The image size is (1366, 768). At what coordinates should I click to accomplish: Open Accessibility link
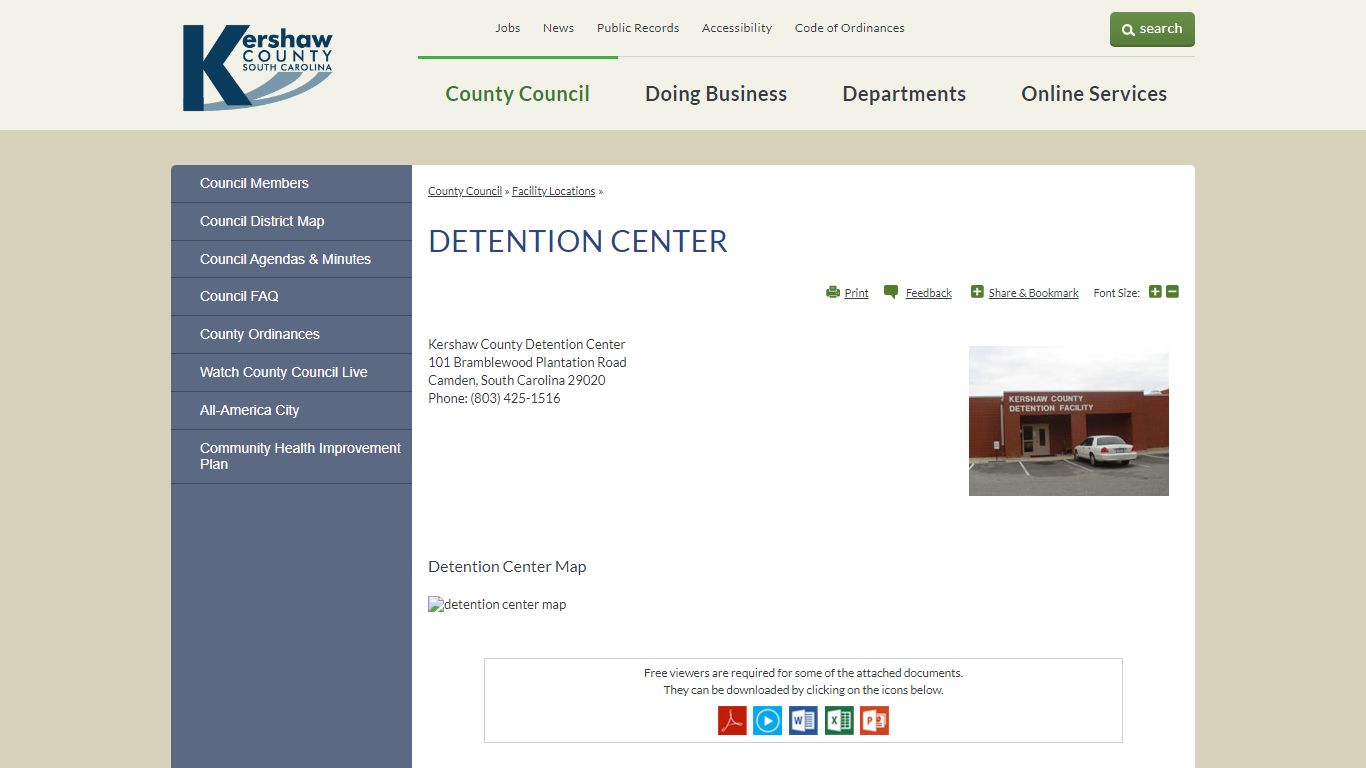[x=737, y=28]
